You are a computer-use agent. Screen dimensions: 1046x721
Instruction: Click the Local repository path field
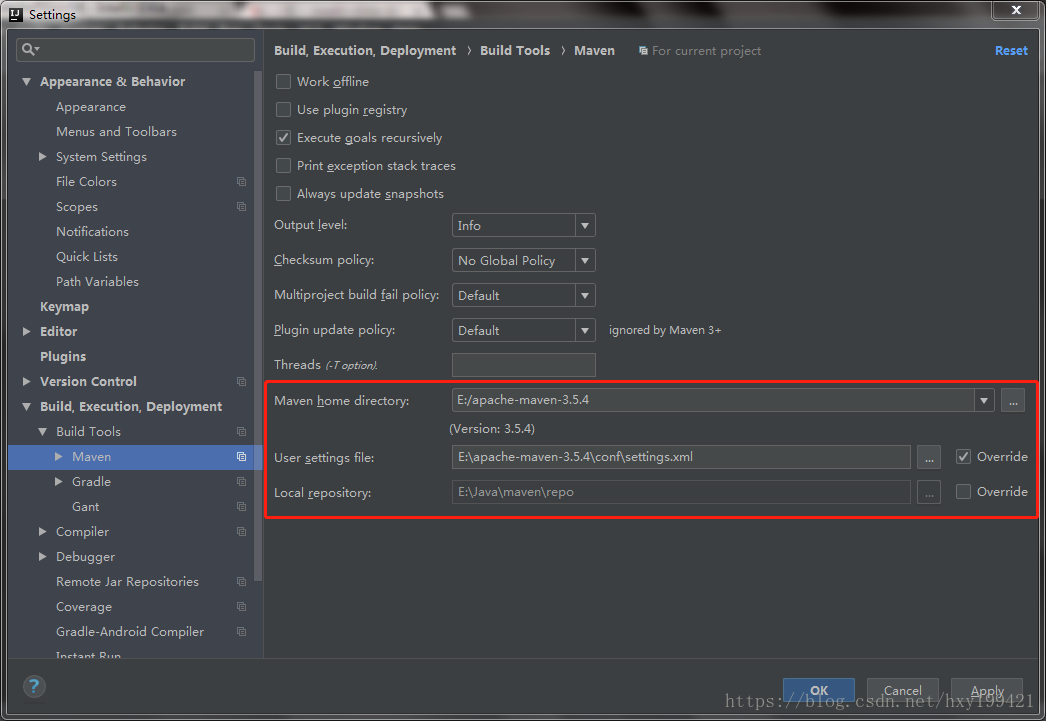[681, 492]
